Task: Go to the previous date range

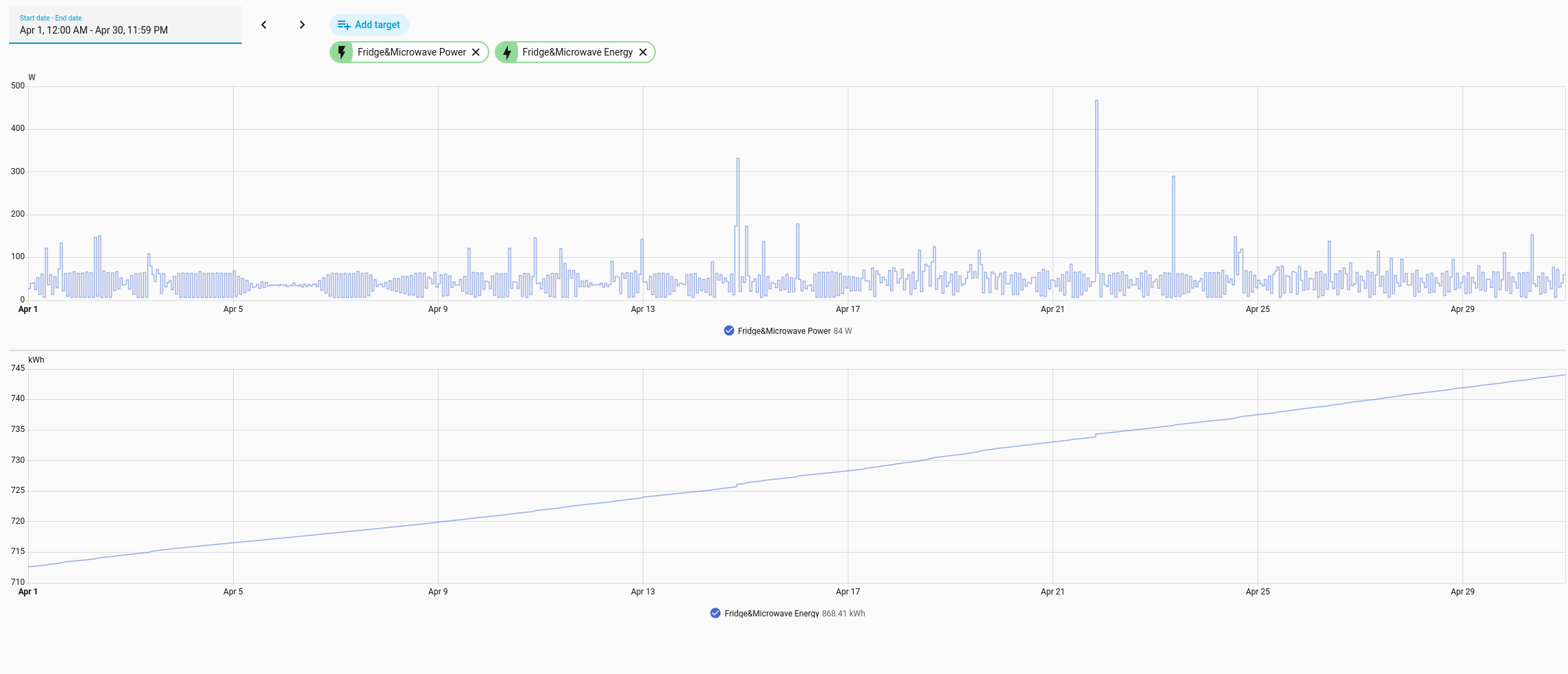Action: pyautogui.click(x=264, y=25)
